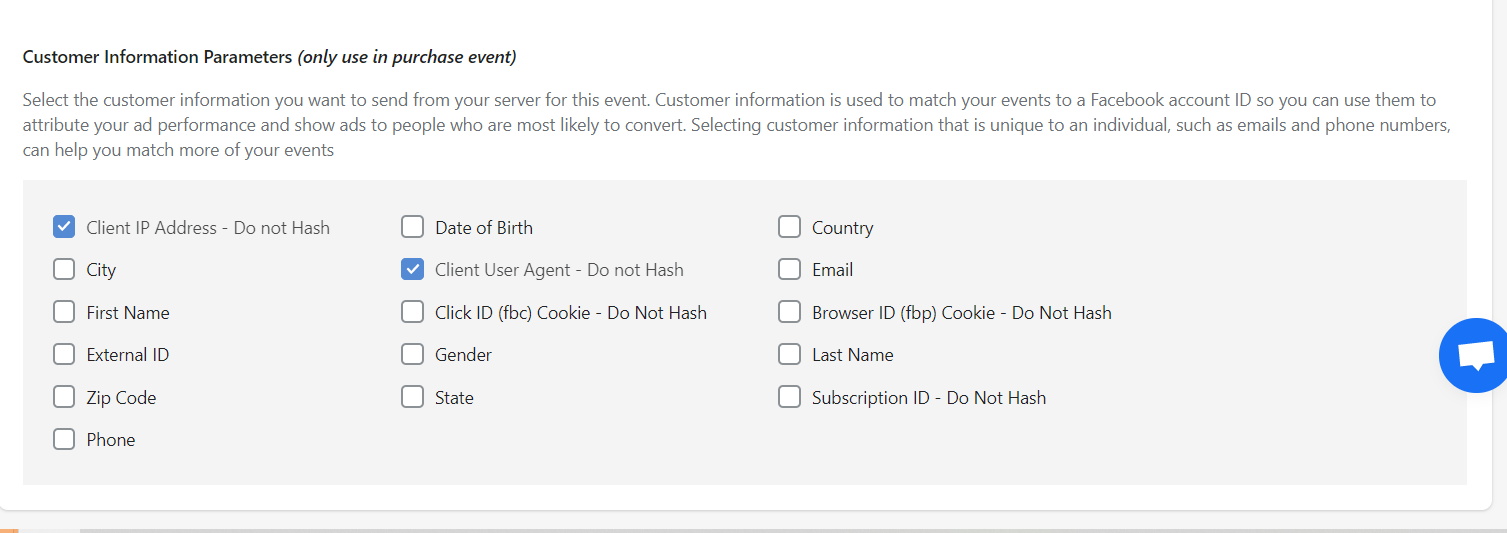1507x533 pixels.
Task: Tick the First Name checkbox
Action: (x=64, y=312)
